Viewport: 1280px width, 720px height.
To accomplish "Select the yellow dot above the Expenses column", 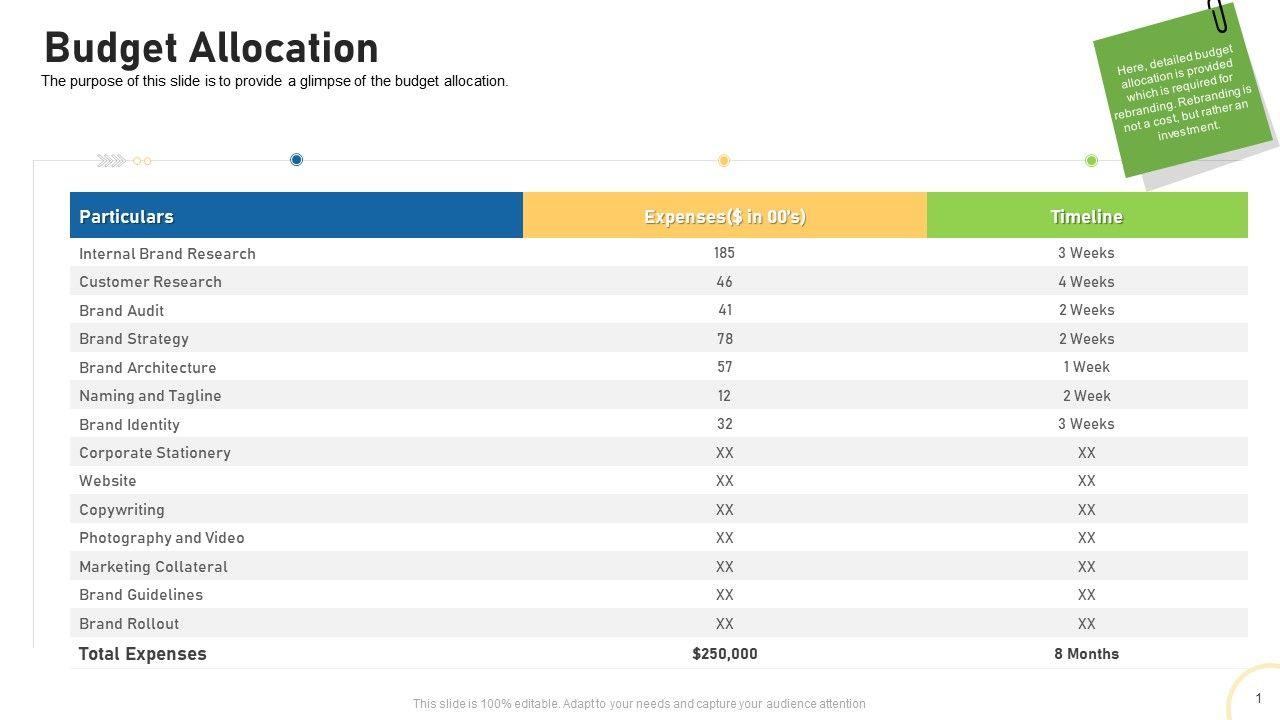I will click(x=724, y=160).
